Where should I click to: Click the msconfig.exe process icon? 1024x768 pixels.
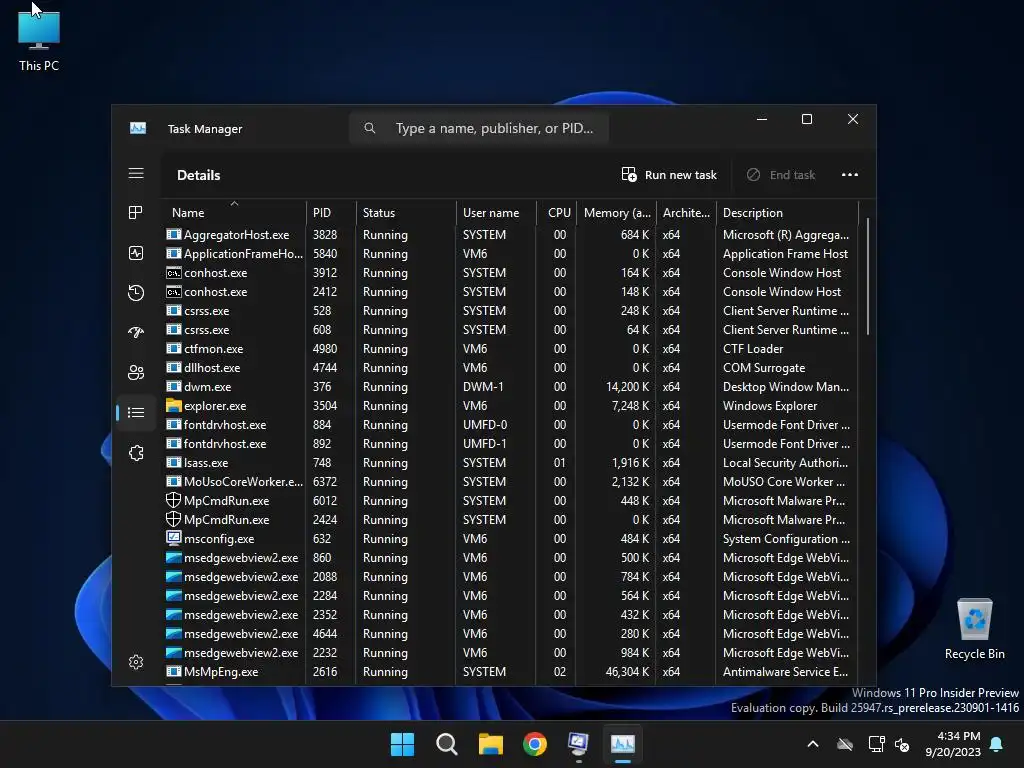click(x=173, y=538)
